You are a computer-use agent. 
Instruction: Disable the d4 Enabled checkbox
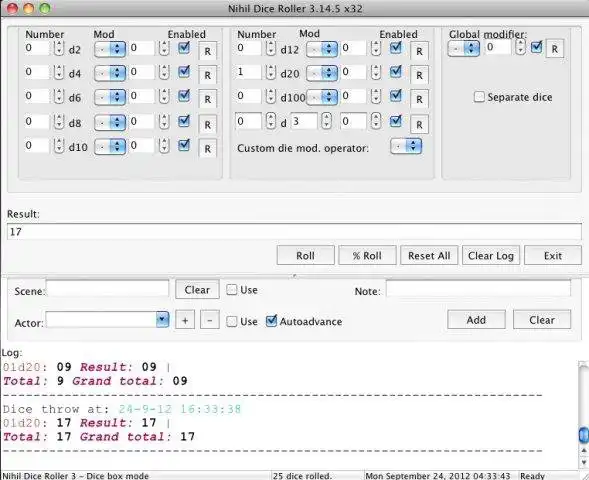pyautogui.click(x=184, y=72)
